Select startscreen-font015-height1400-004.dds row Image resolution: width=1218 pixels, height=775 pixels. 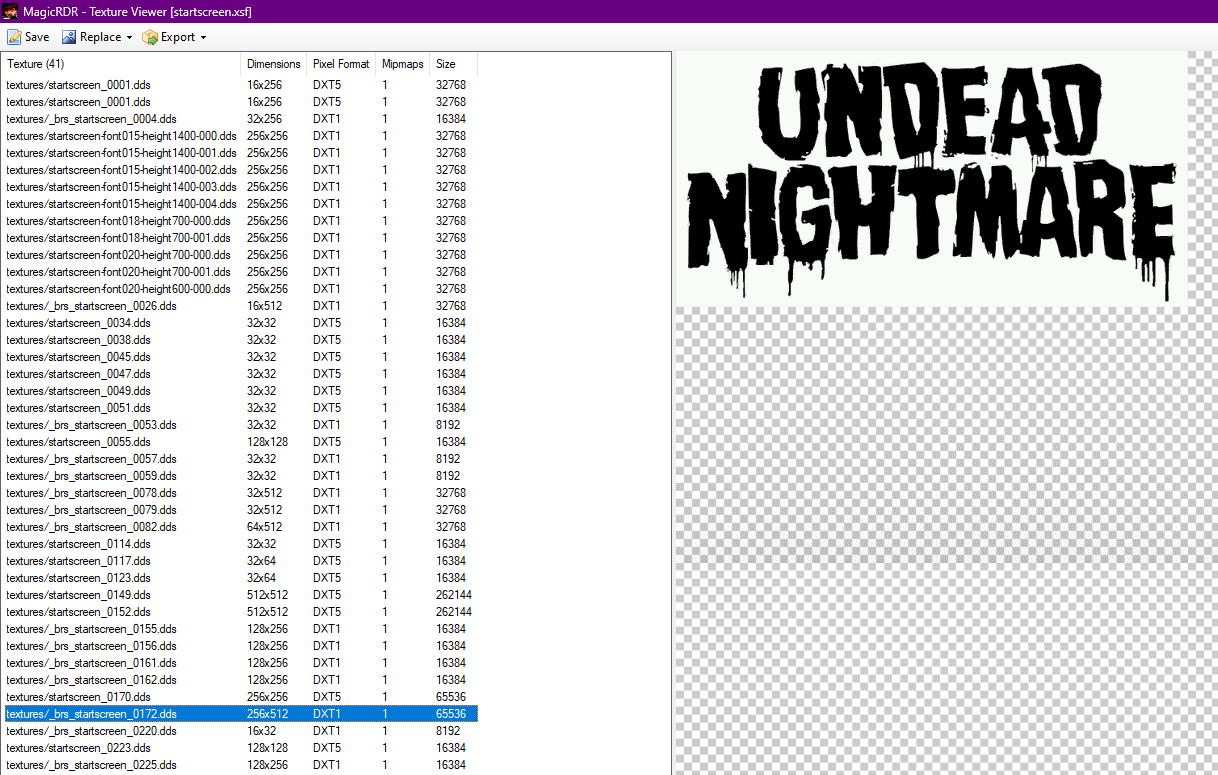[x=240, y=203]
